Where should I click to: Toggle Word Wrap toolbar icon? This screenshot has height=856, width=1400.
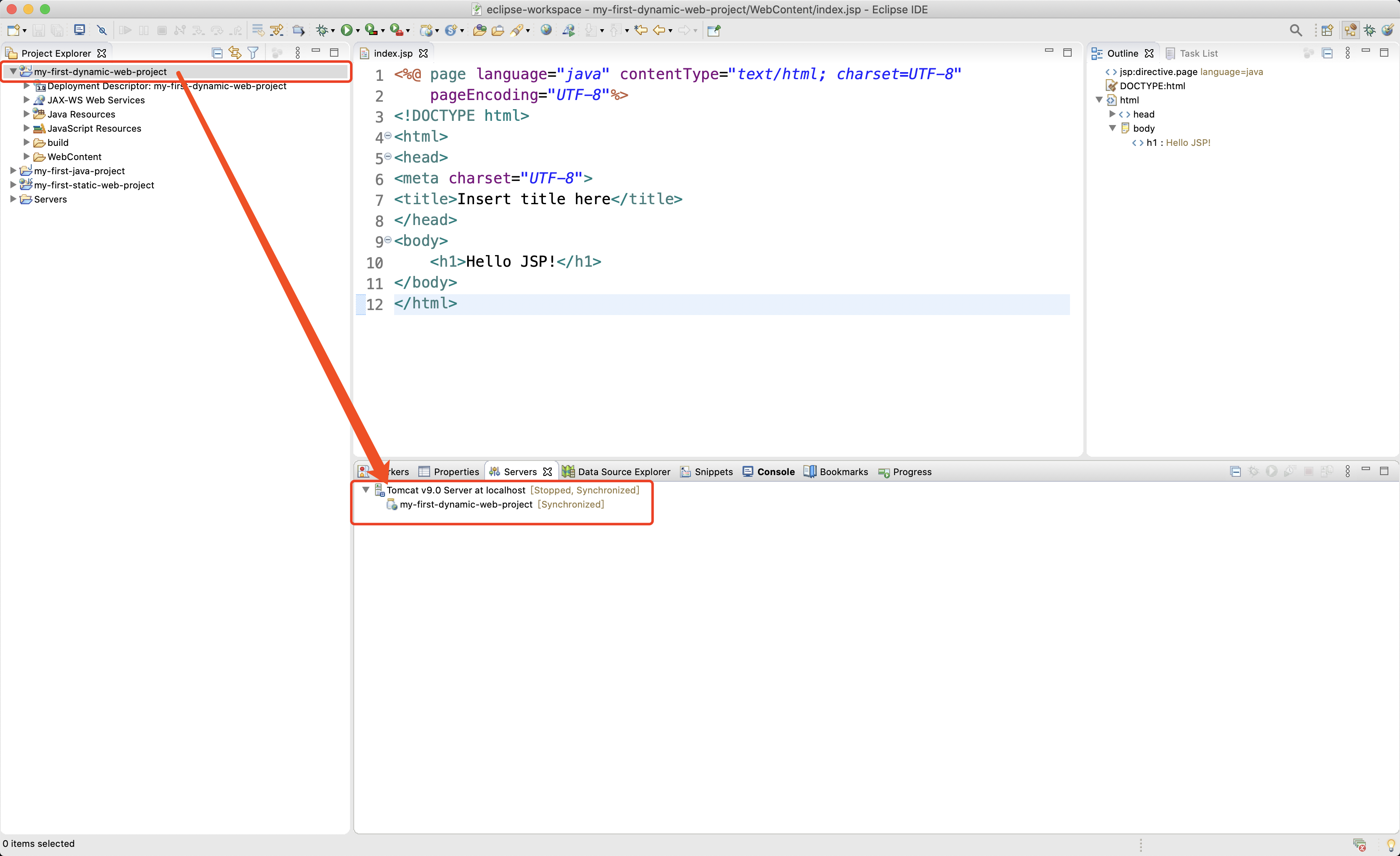(258, 30)
